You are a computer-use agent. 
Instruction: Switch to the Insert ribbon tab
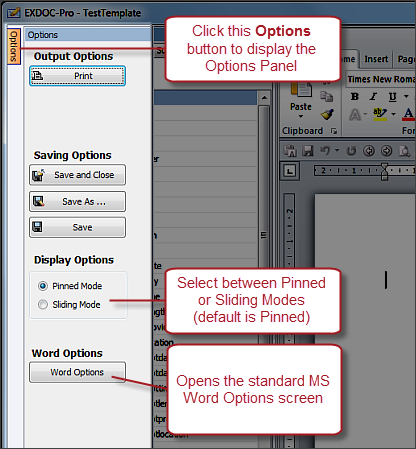pos(376,59)
